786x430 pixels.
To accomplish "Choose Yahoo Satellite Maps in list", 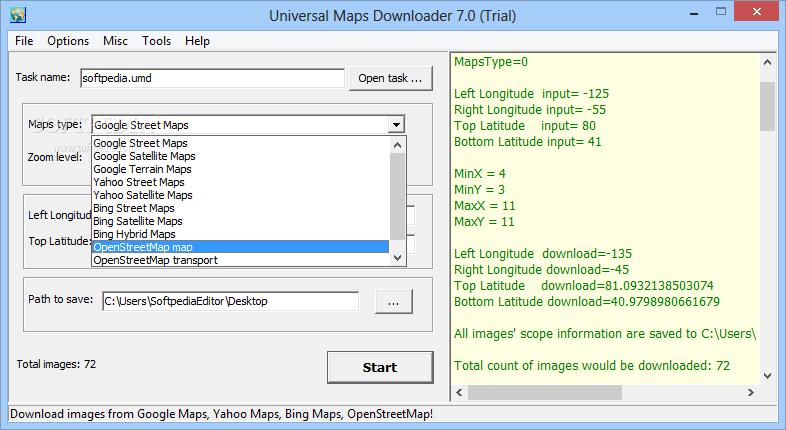I will click(240, 195).
